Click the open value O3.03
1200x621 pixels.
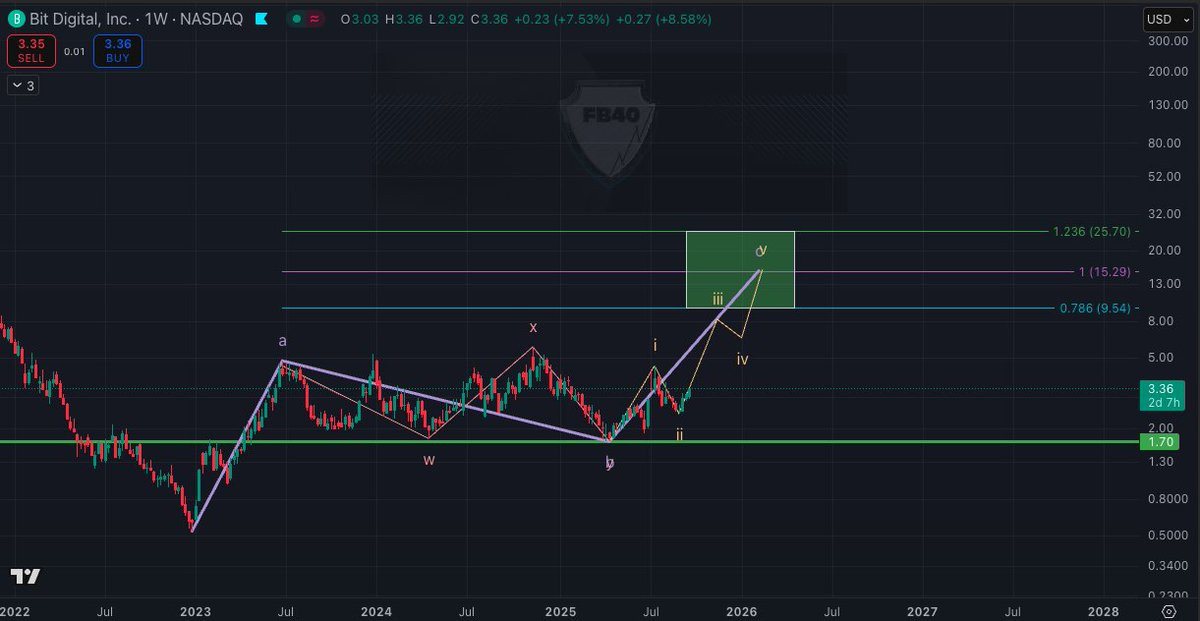360,19
